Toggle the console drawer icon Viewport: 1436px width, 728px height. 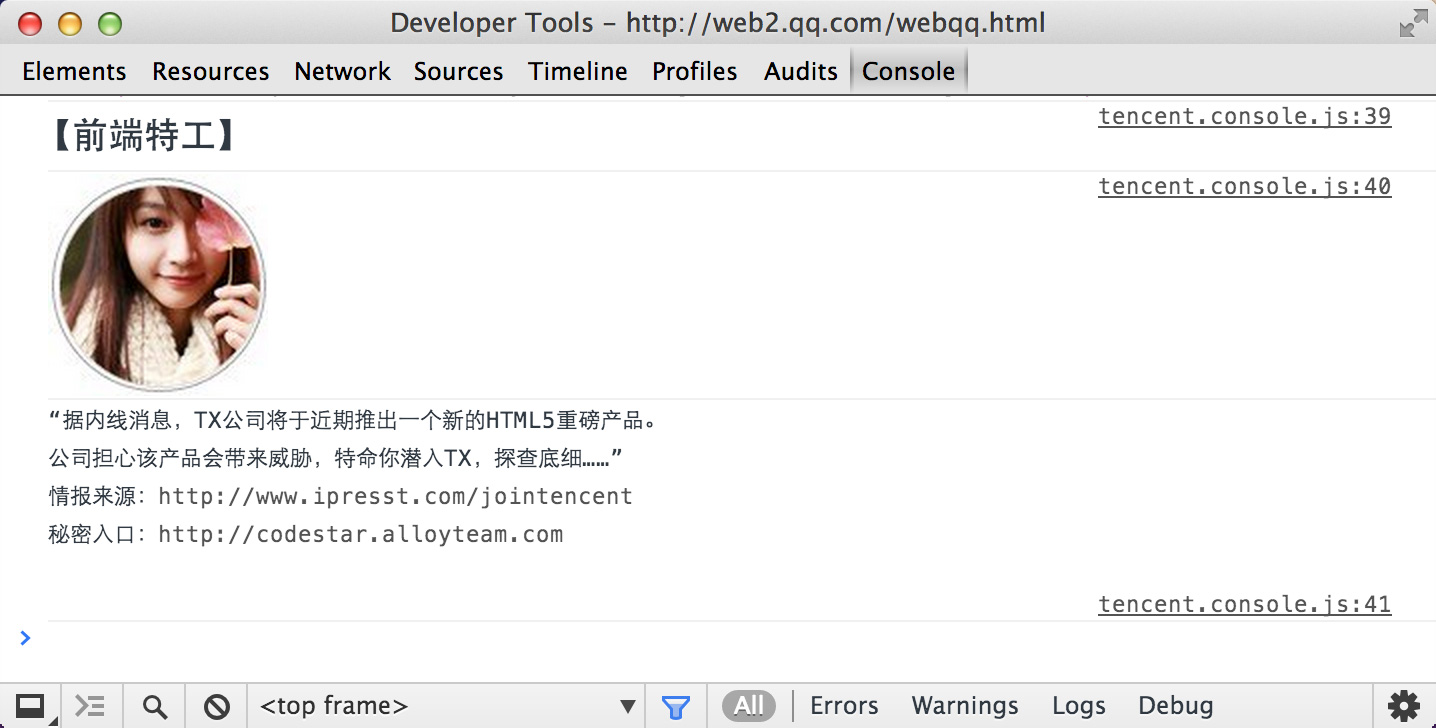pyautogui.click(x=91, y=706)
